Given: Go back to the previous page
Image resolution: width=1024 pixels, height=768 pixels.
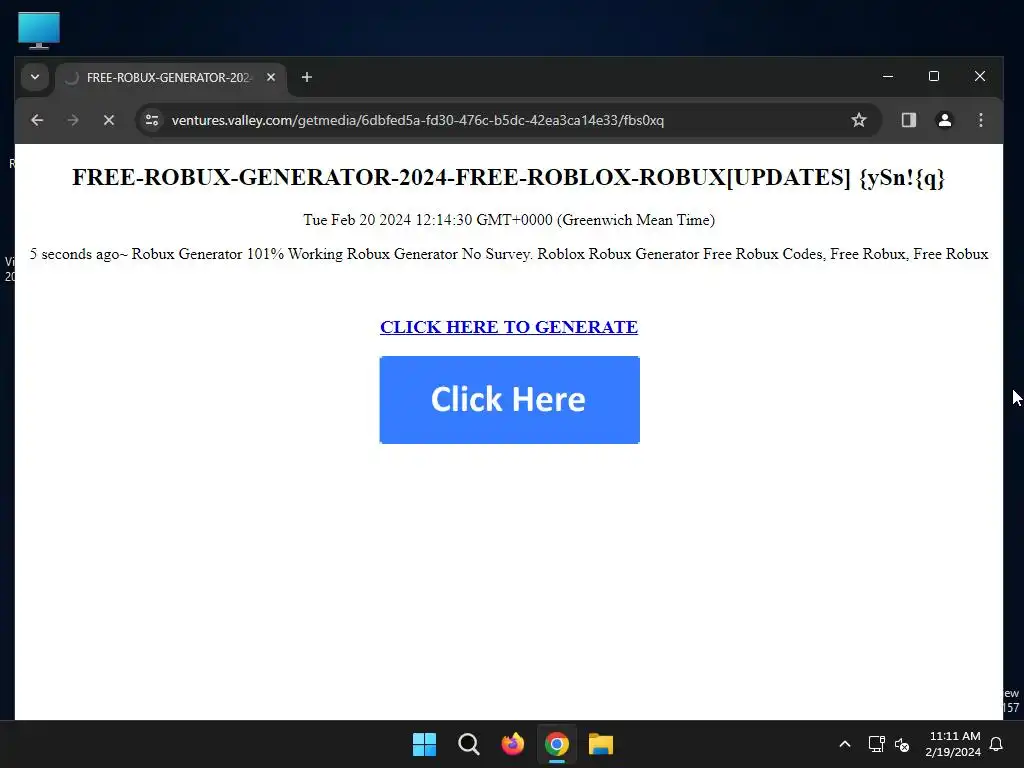Looking at the screenshot, I should click(x=37, y=120).
